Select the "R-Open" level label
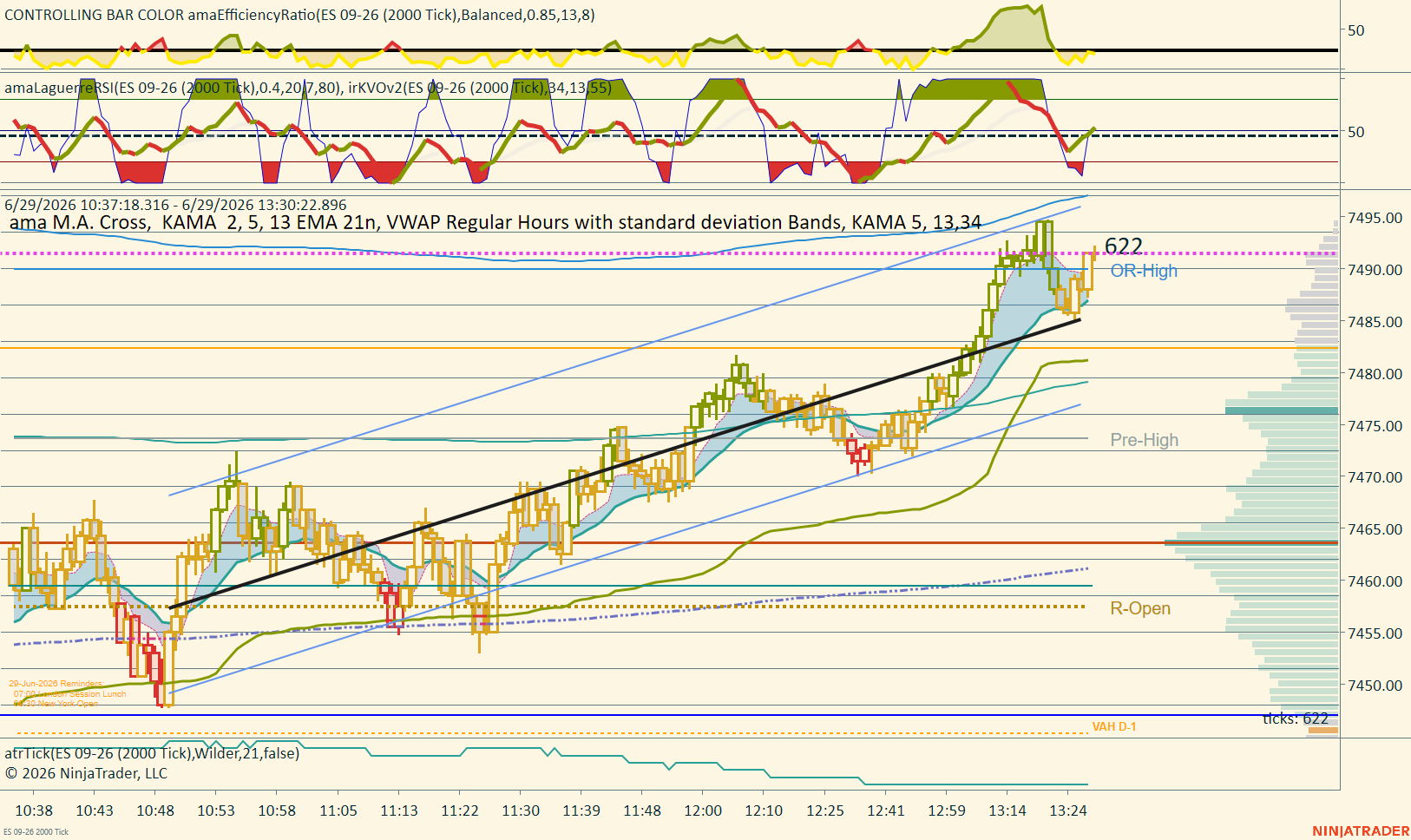The image size is (1411, 840). (x=1140, y=608)
